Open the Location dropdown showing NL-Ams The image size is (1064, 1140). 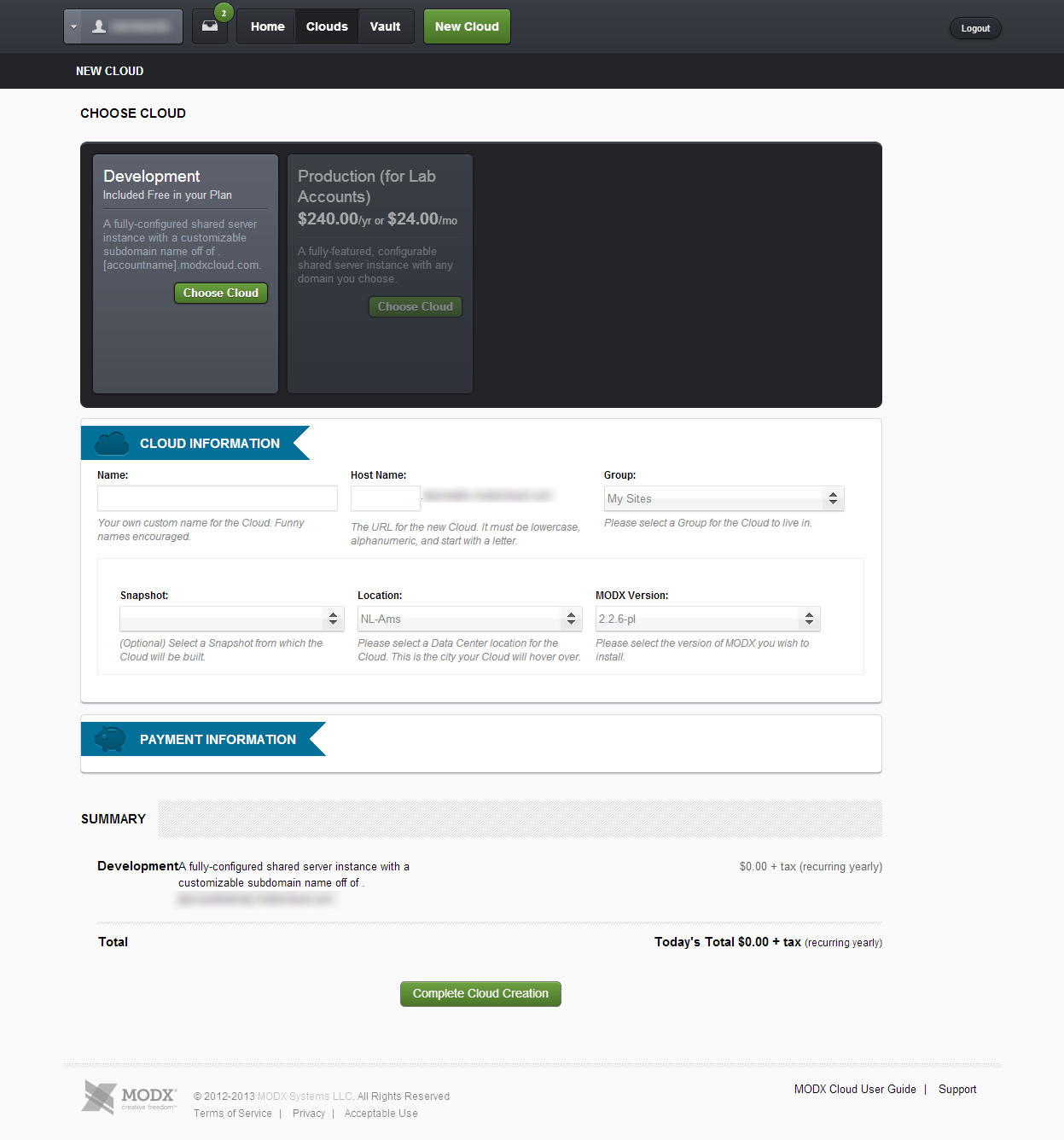[x=470, y=619]
